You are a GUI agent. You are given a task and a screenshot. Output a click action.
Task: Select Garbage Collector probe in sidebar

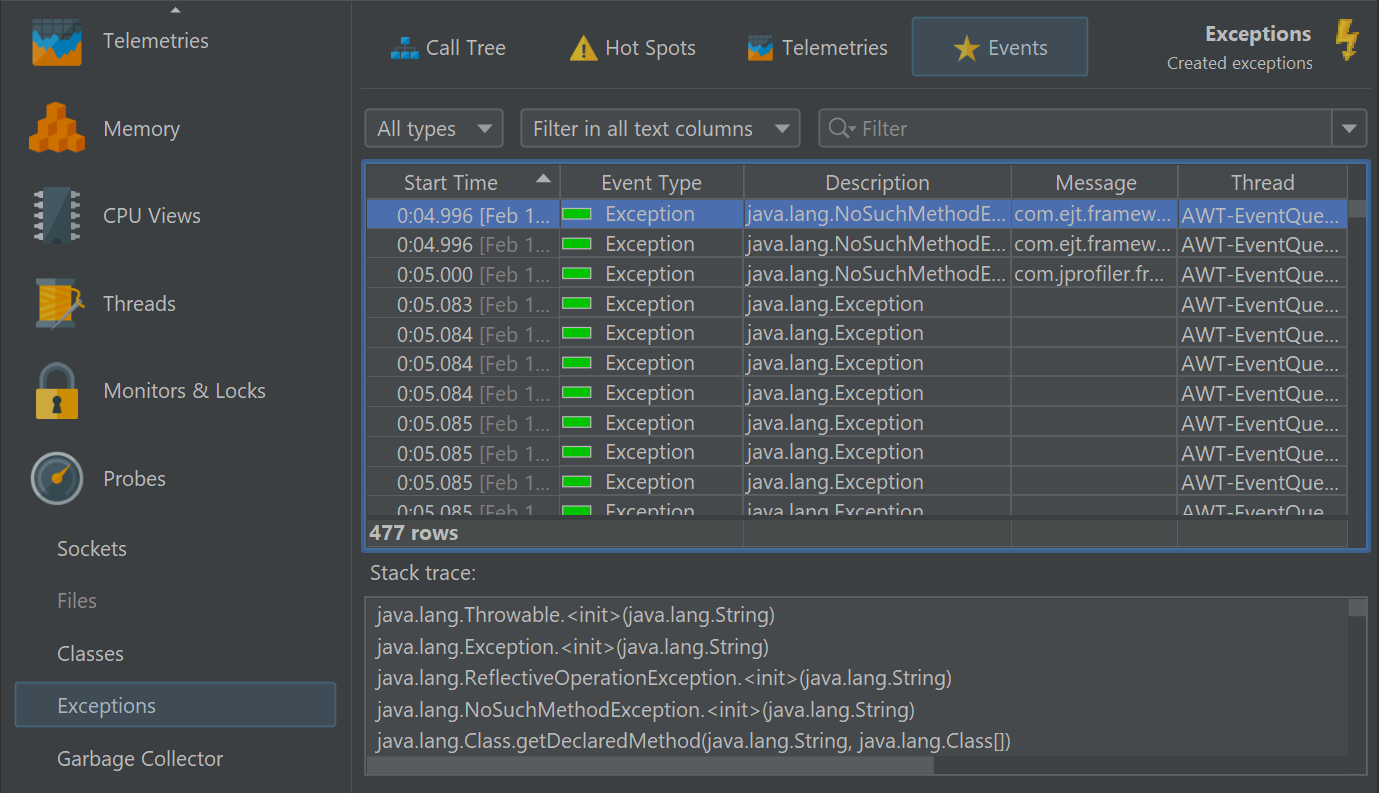140,759
